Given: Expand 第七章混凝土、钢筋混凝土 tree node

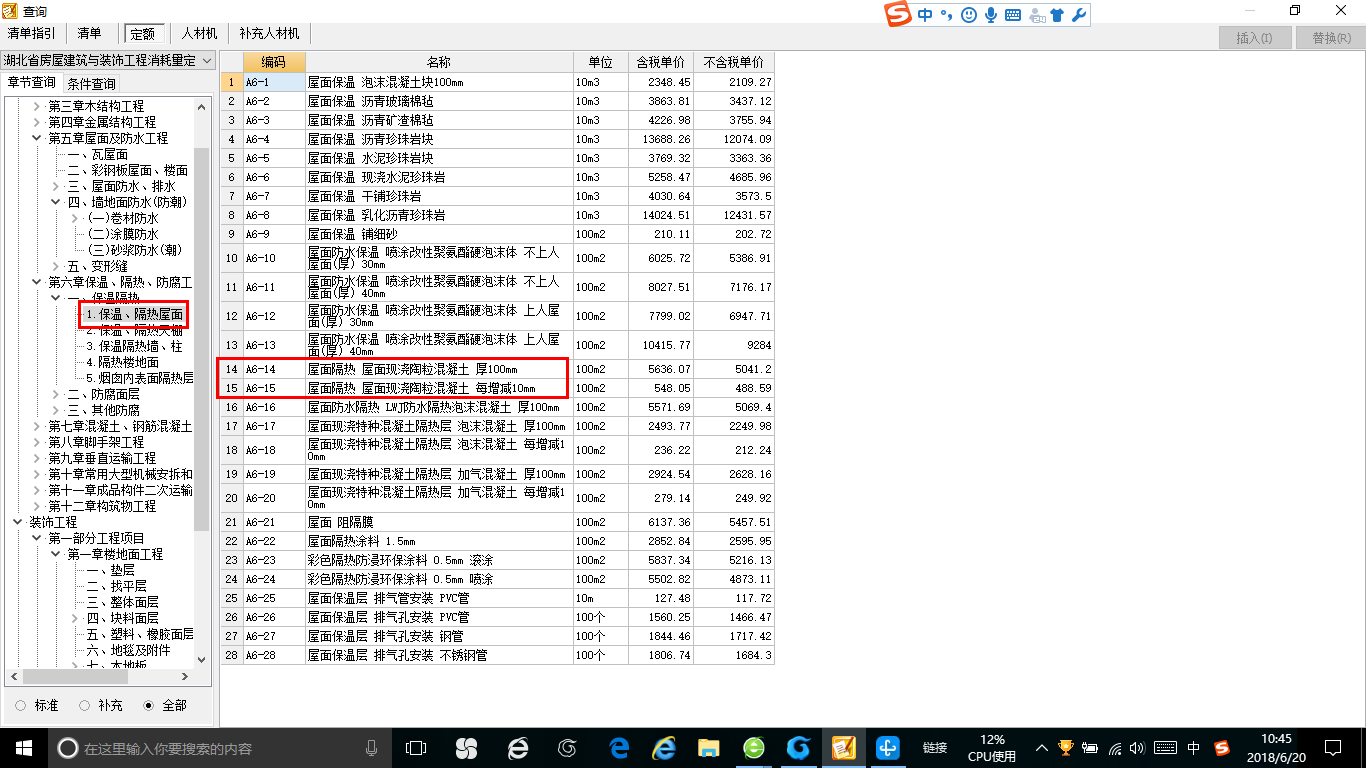Looking at the screenshot, I should click(38, 426).
